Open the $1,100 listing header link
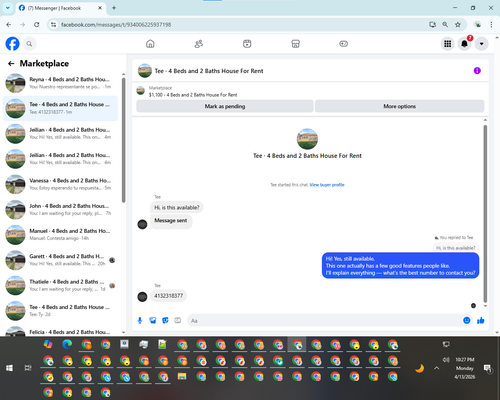500x400 pixels. (x=193, y=95)
